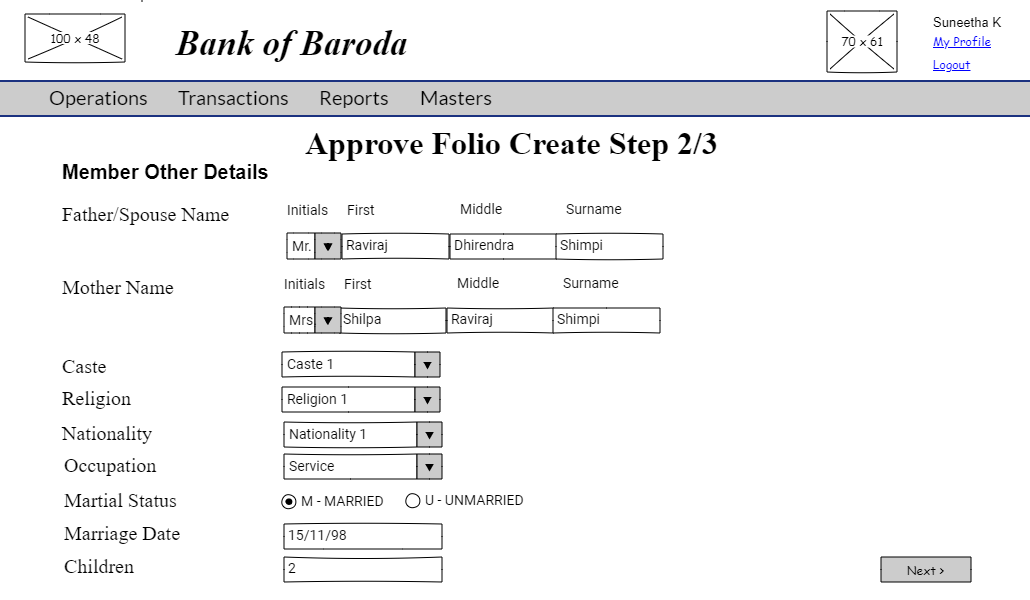Click the 100 x 48 logo placeholder
The height and width of the screenshot is (600, 1030).
[74, 38]
